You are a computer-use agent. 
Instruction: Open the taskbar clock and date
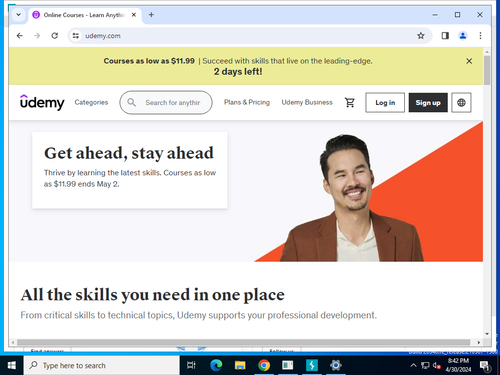tap(458, 365)
